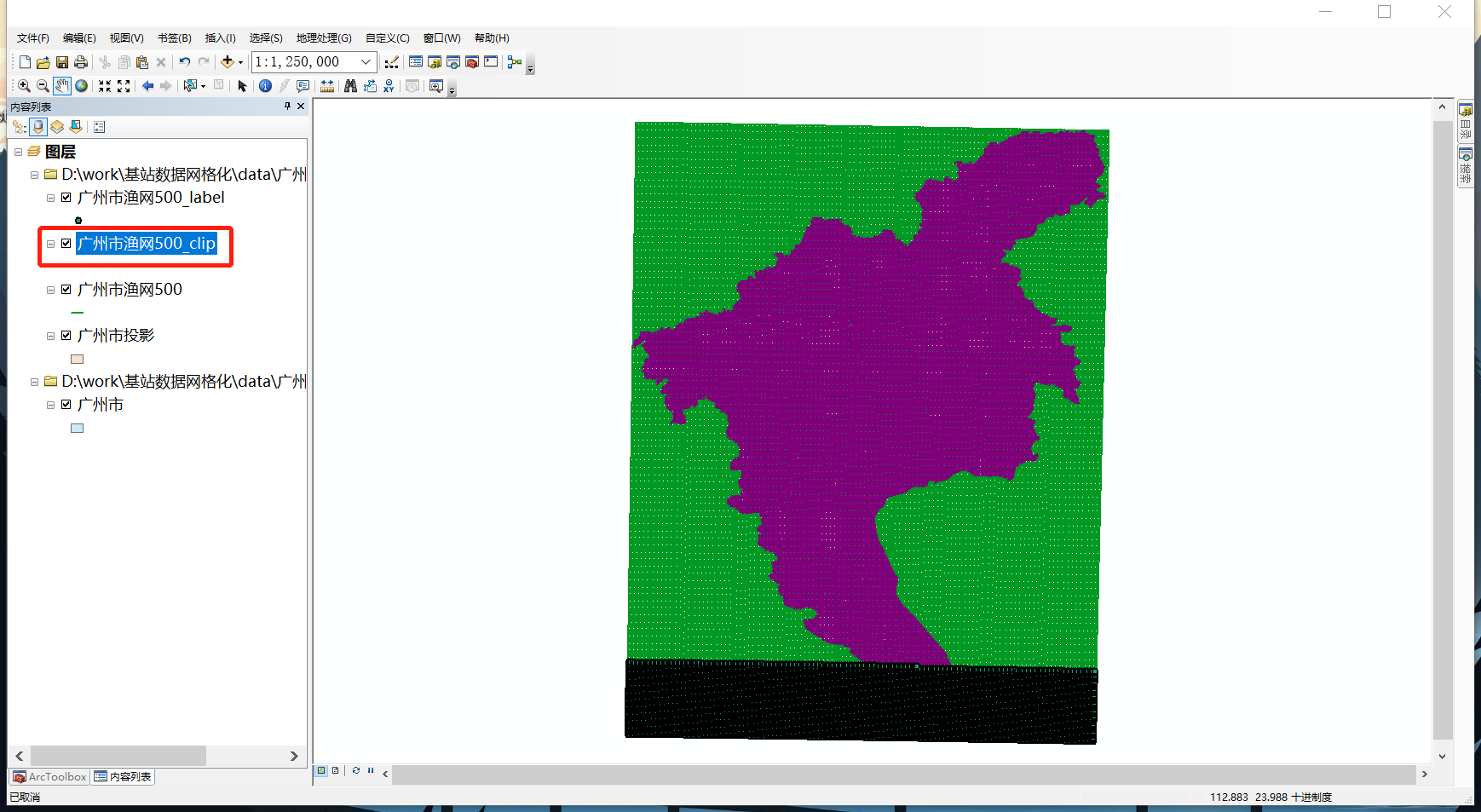Screen dimensions: 1481x812
Task: Open the map scale dropdown
Action: [x=366, y=62]
